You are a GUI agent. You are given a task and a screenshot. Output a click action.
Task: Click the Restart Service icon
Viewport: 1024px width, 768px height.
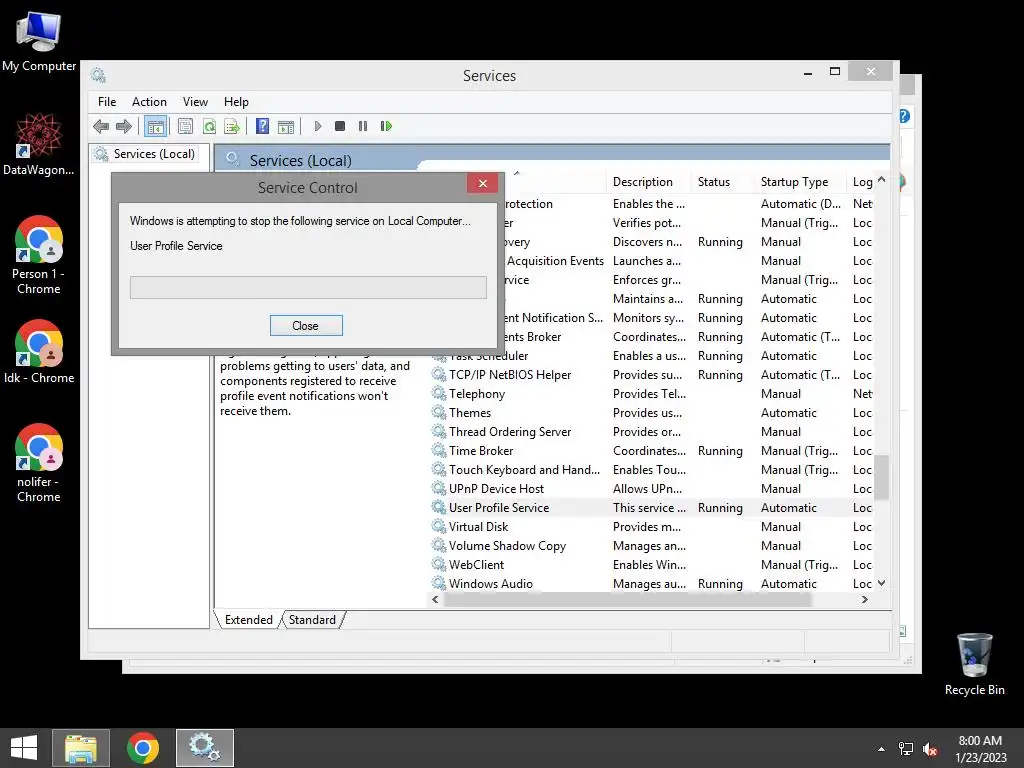[386, 126]
